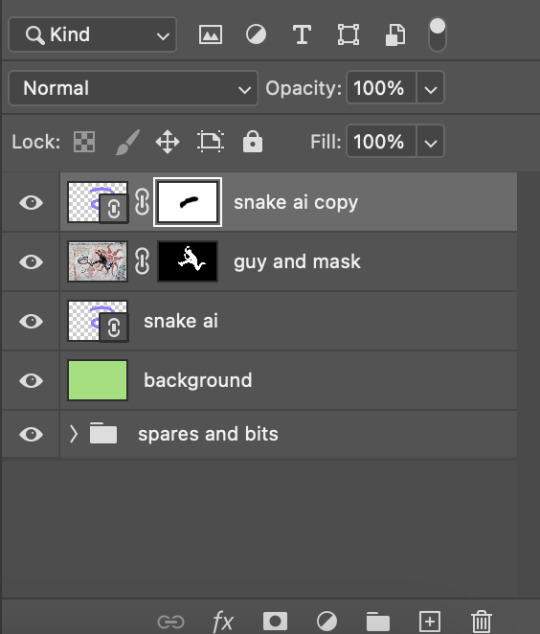The image size is (540, 634).
Task: Filter for shape layers icon
Action: coord(348,35)
